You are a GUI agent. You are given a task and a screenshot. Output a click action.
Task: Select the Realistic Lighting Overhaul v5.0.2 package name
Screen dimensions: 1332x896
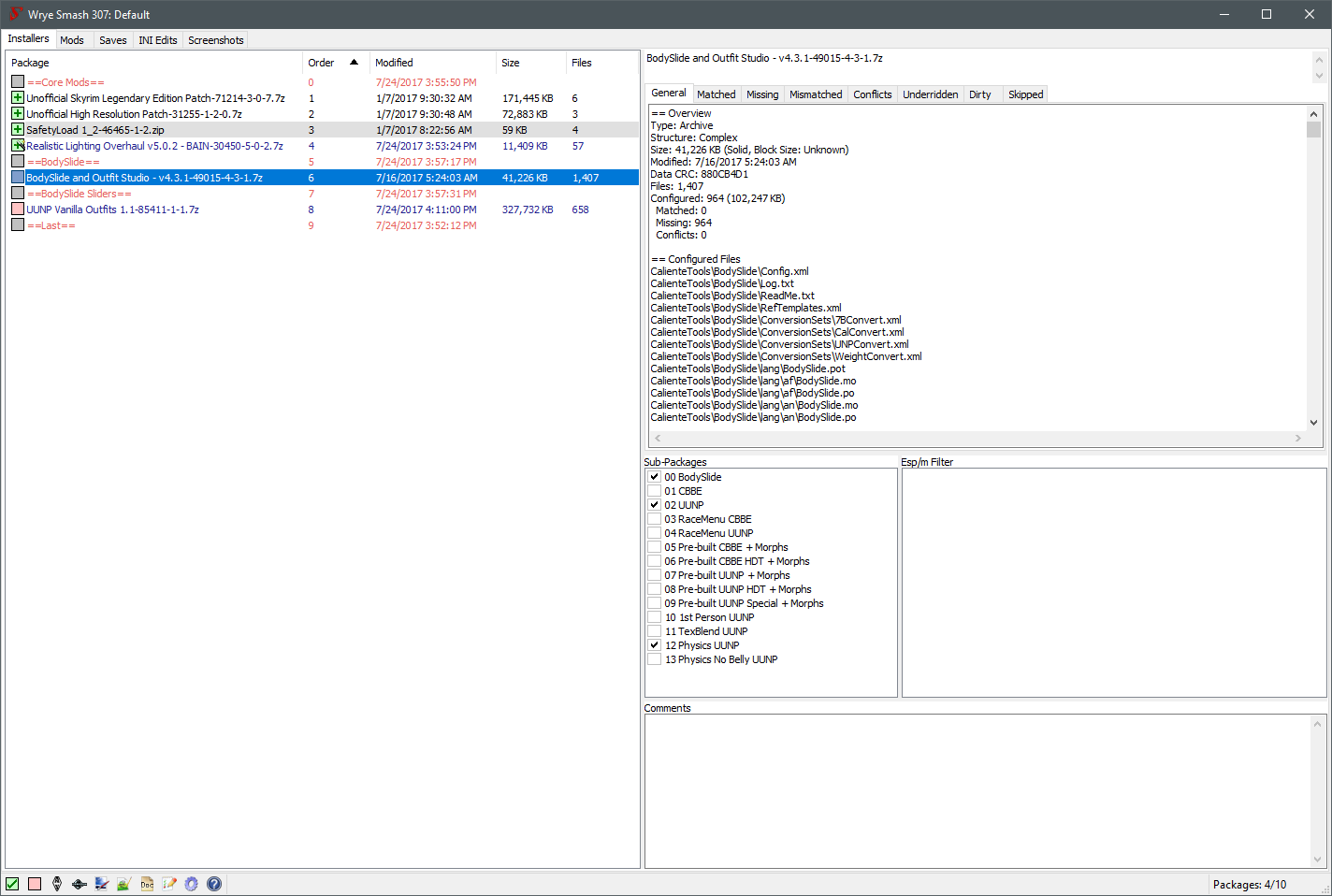pyautogui.click(x=154, y=146)
